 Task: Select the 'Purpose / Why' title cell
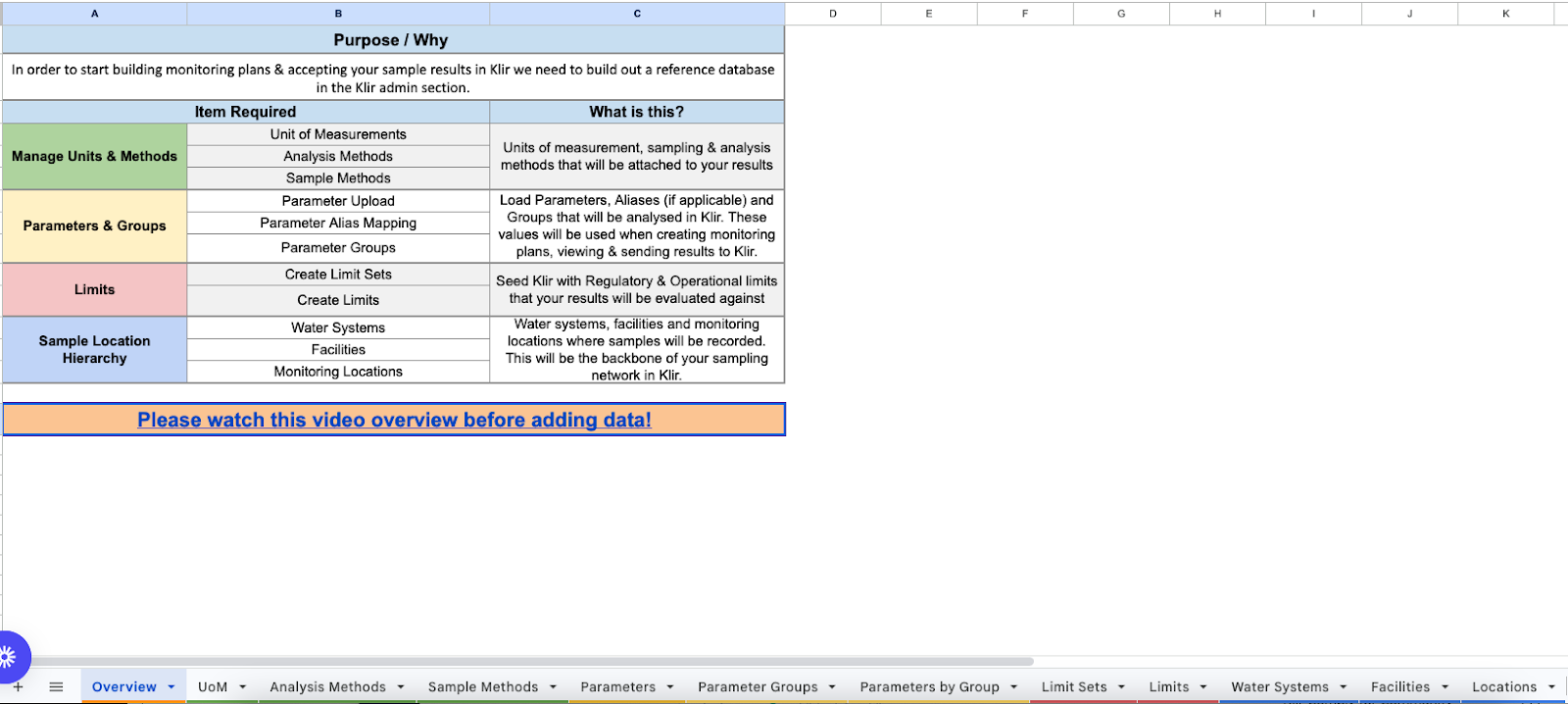point(393,40)
